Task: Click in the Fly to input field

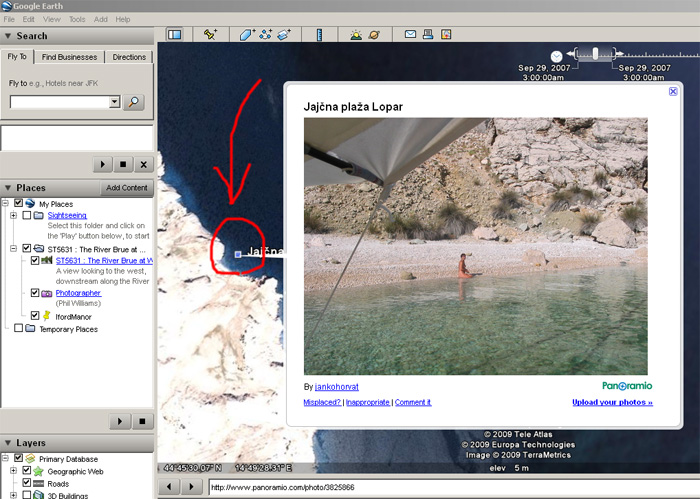Action: (60, 102)
